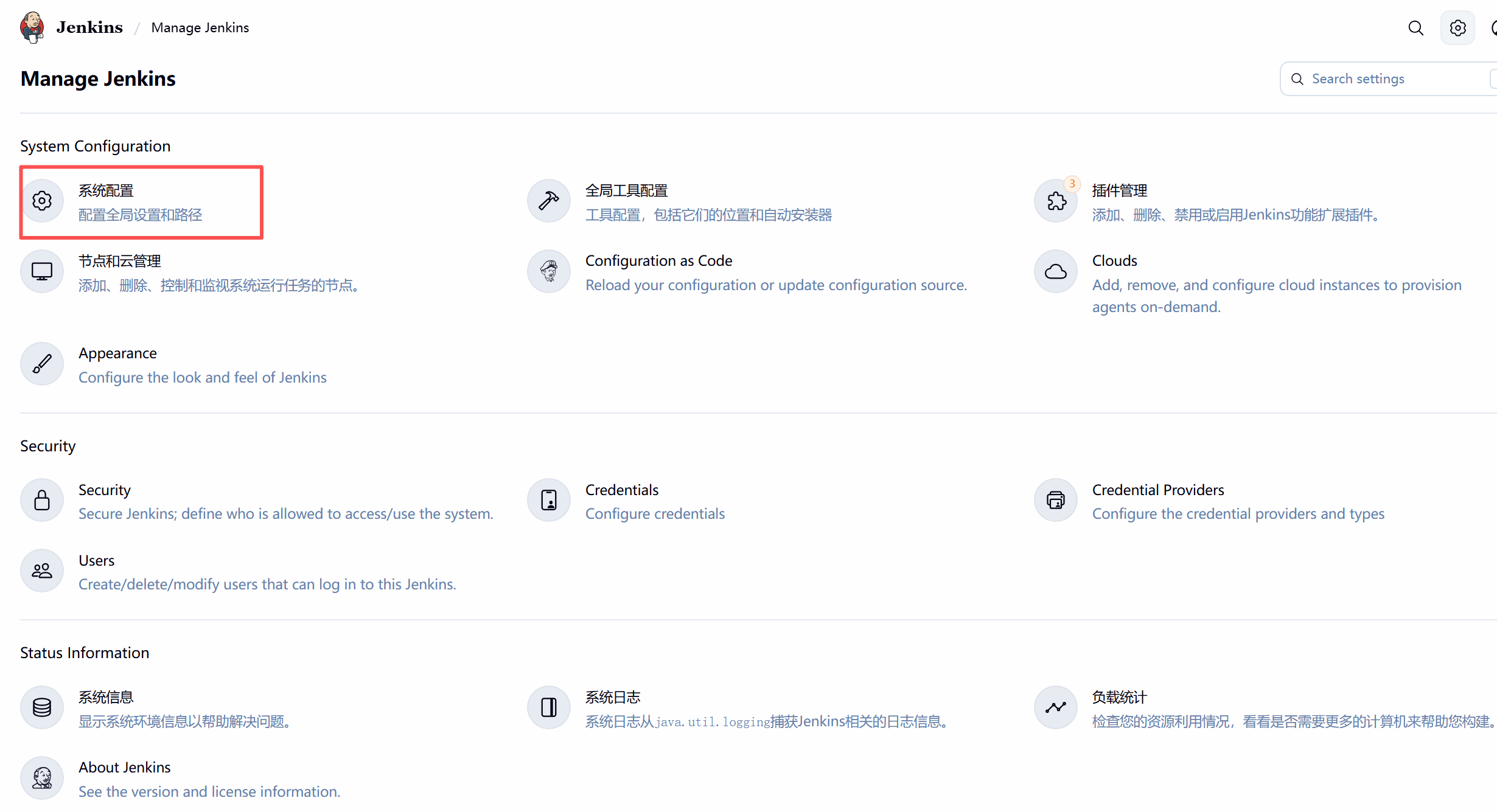Open Users title link
Viewport: 1497px width, 812px height.
click(x=97, y=561)
